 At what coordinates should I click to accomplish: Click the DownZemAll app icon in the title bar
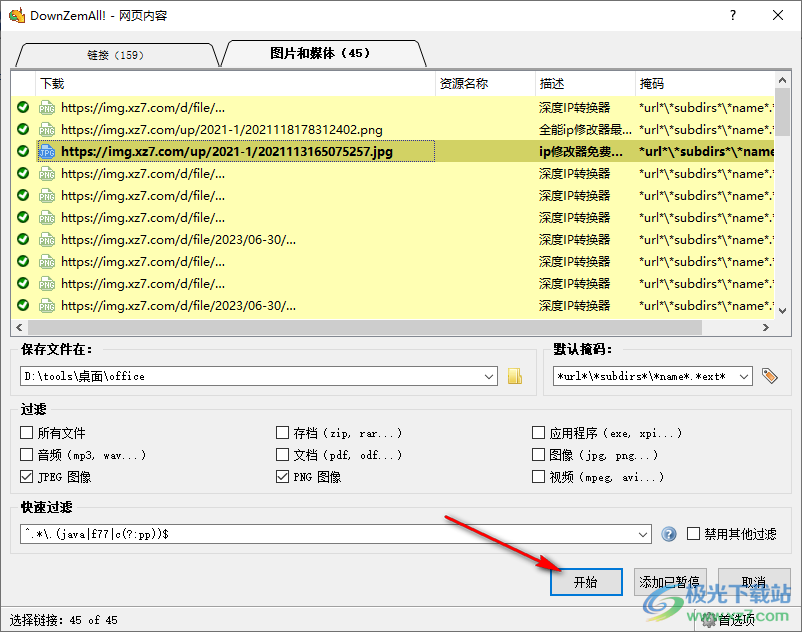coord(15,14)
